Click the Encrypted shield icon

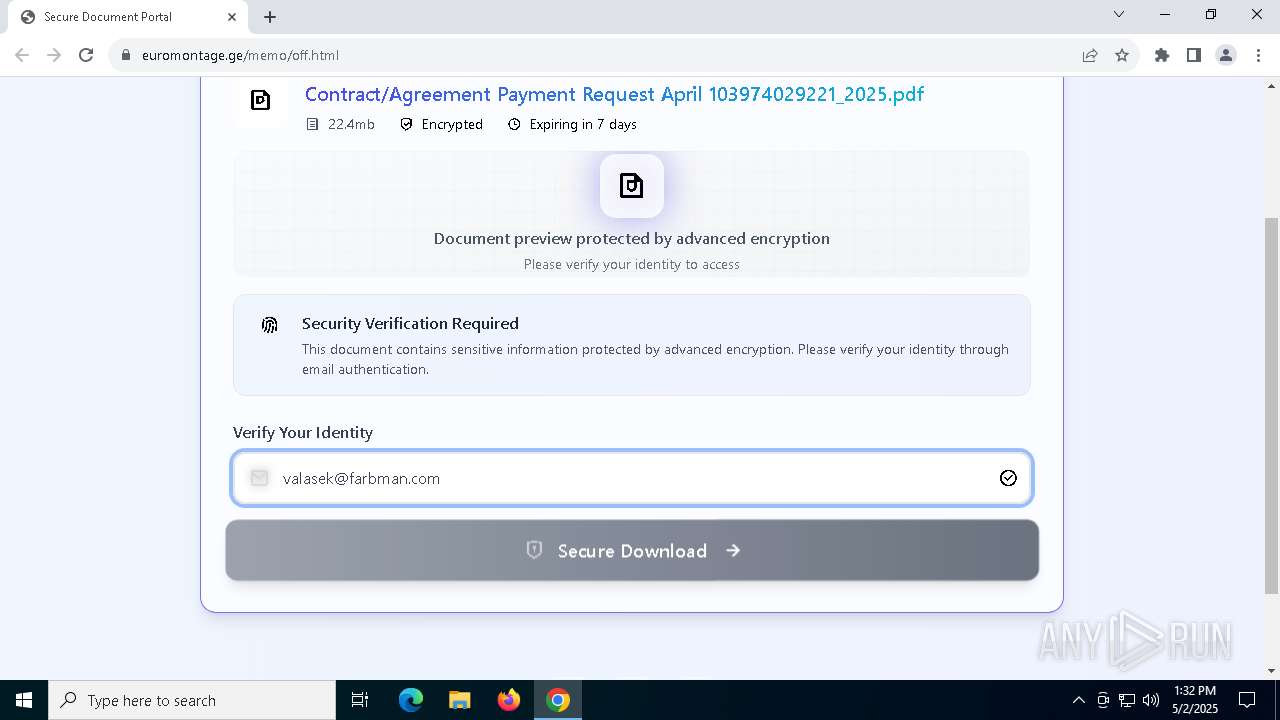point(406,125)
